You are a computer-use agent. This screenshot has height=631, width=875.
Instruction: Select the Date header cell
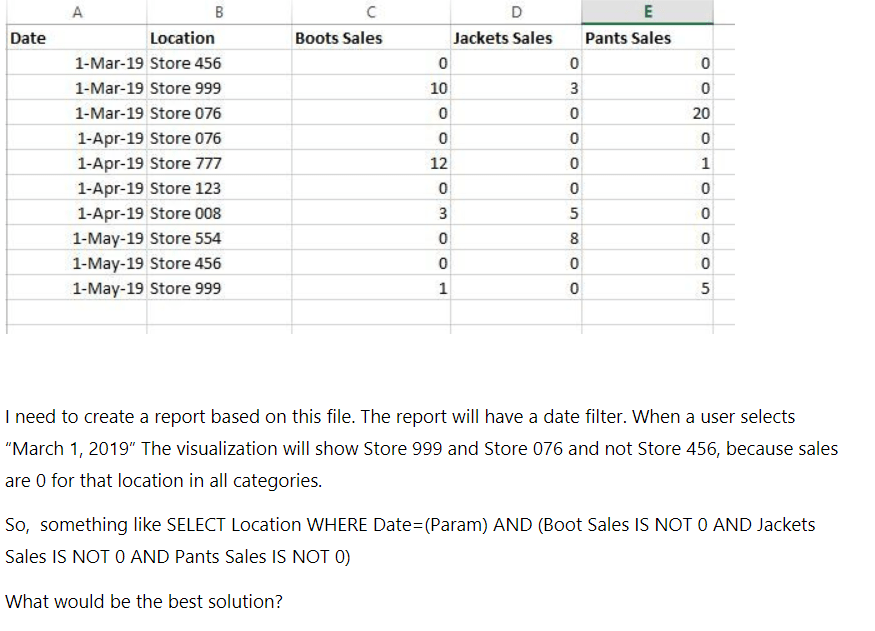[x=28, y=38]
